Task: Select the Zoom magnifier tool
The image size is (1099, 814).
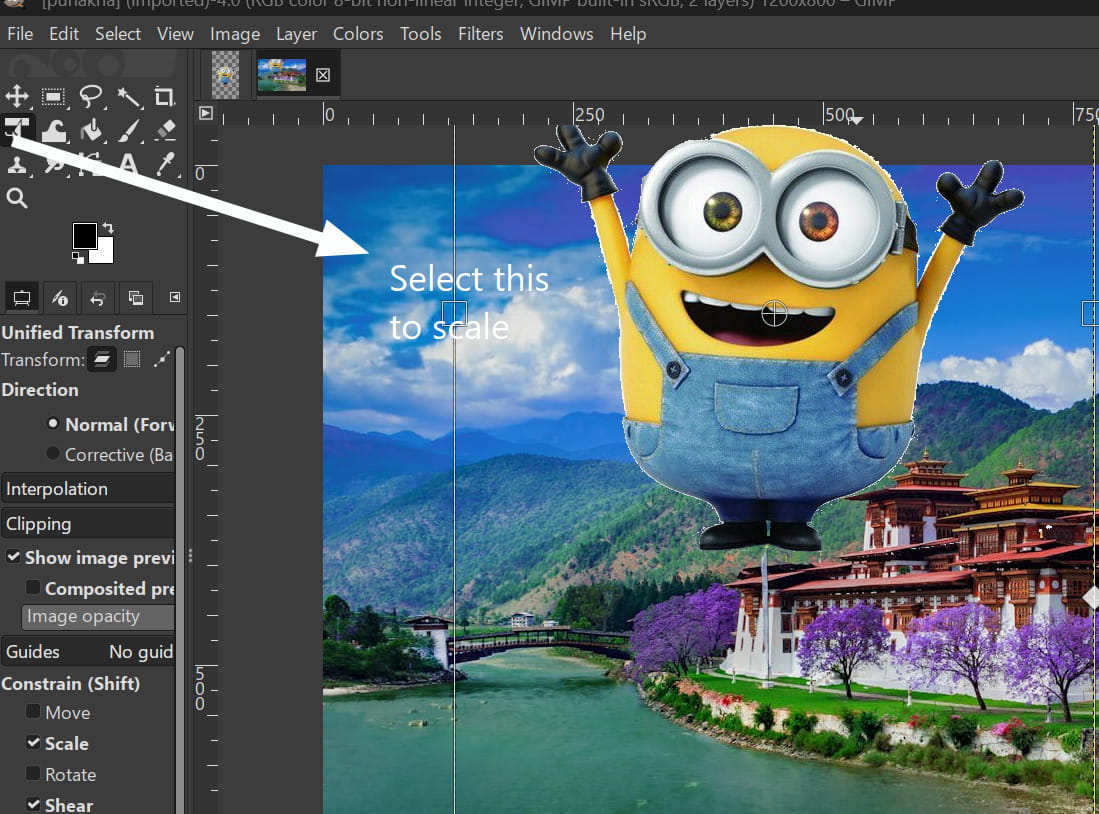Action: [x=17, y=198]
